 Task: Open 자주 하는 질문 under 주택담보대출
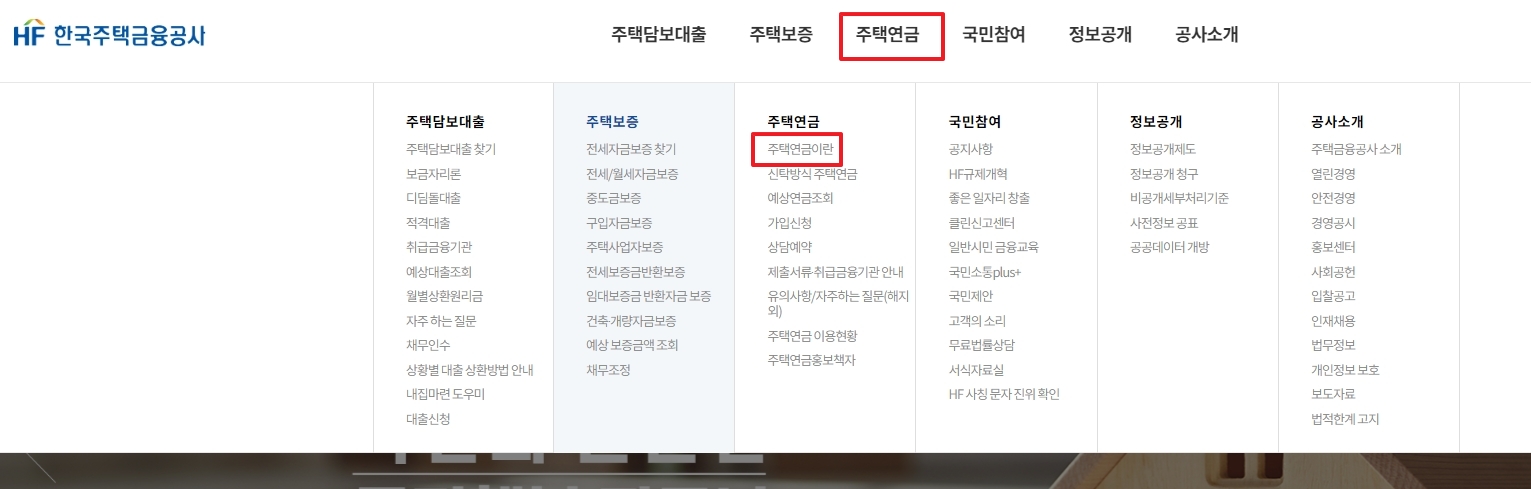click(x=441, y=321)
